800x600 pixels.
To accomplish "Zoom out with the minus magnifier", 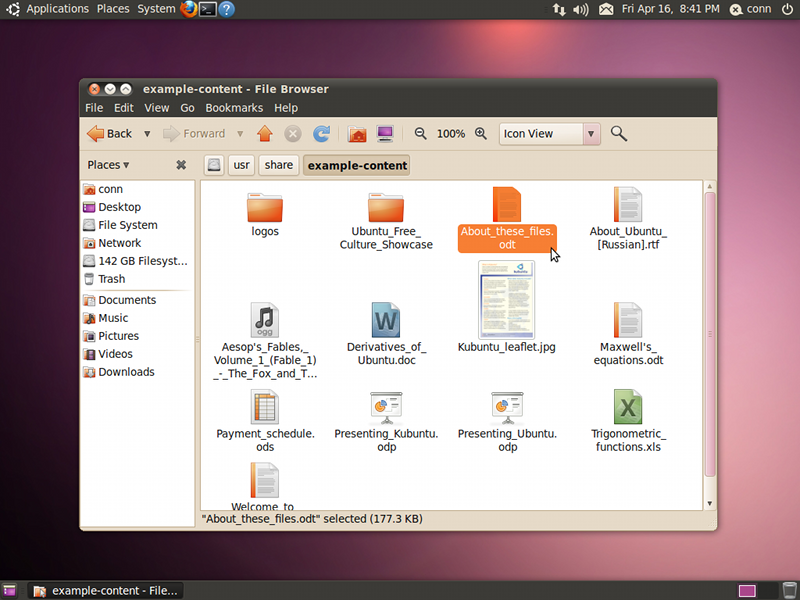I will 420,134.
